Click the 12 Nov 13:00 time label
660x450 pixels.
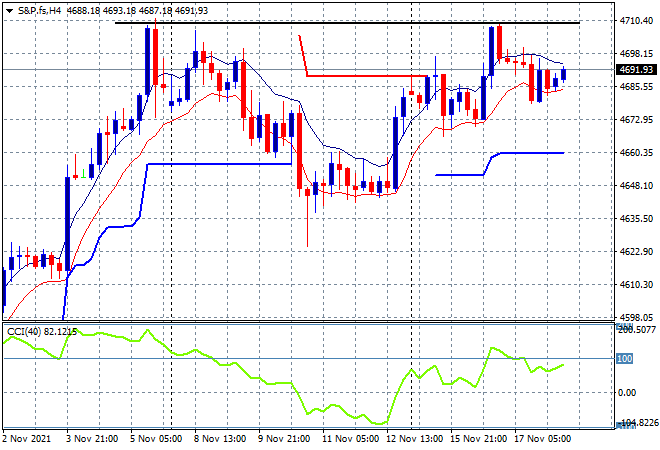pyautogui.click(x=415, y=439)
